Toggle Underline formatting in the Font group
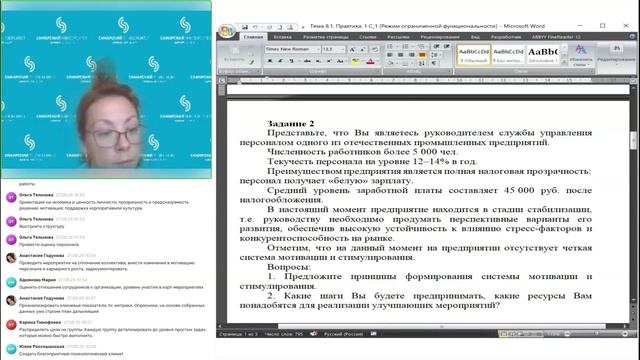This screenshot has height=360, width=640. coord(291,61)
